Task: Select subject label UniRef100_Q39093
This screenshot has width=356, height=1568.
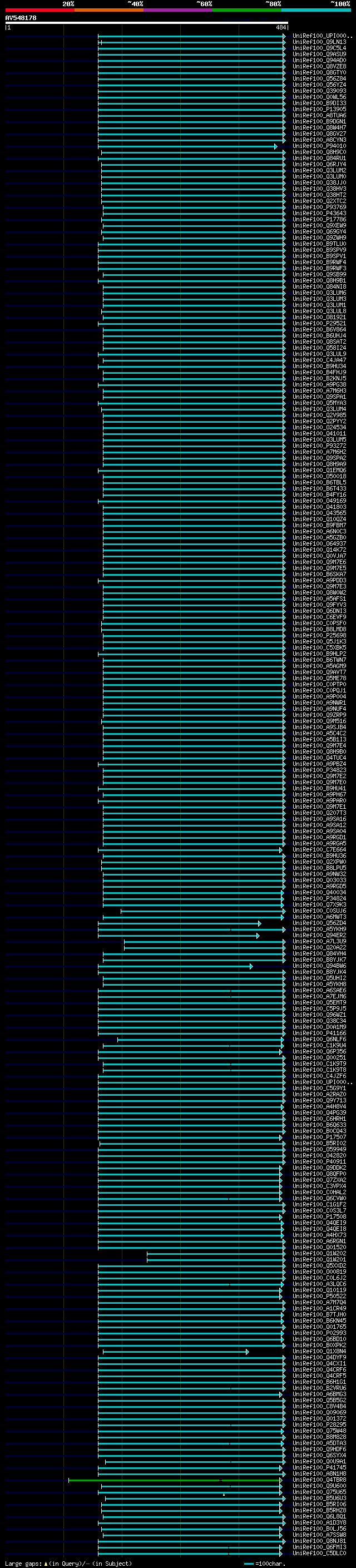Action: (x=319, y=91)
